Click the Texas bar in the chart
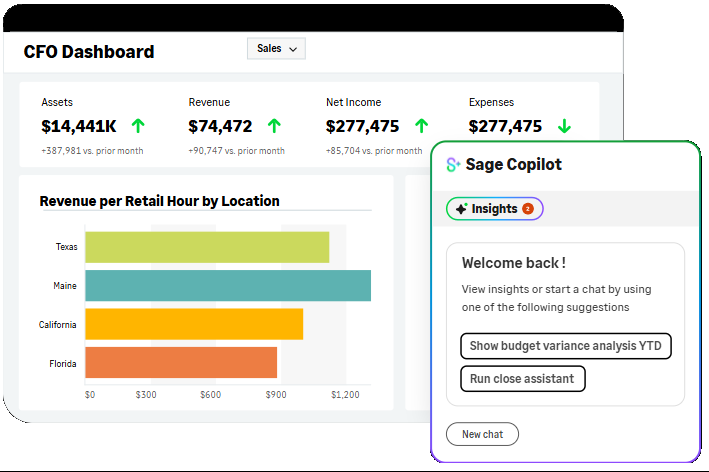 coord(207,247)
